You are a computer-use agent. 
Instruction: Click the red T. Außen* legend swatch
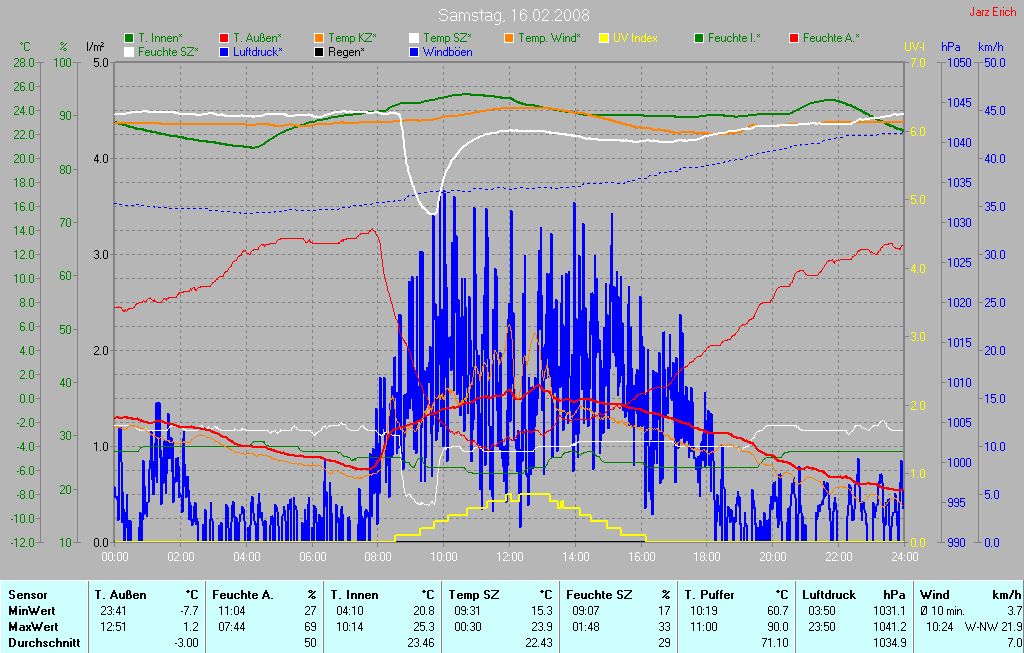coord(224,39)
